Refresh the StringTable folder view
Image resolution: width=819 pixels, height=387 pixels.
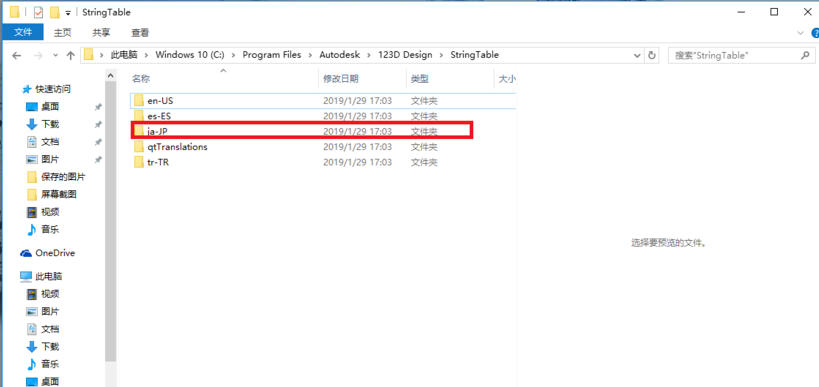(x=651, y=55)
